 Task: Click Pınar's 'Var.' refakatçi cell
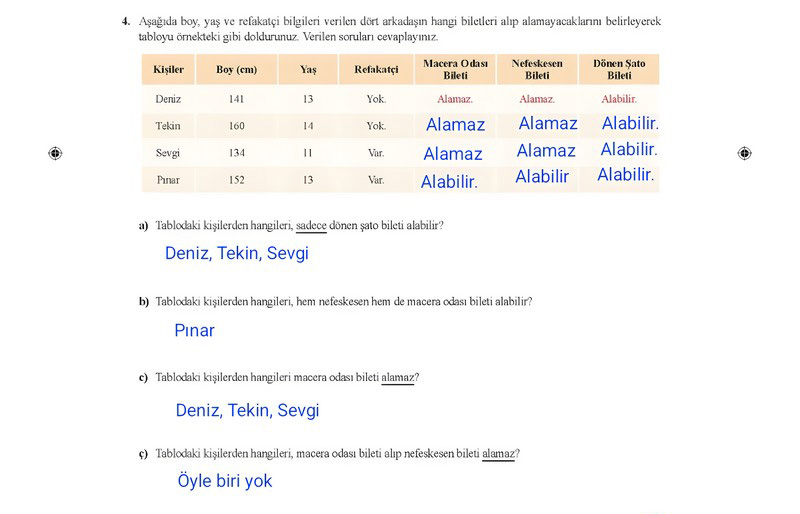tap(376, 180)
